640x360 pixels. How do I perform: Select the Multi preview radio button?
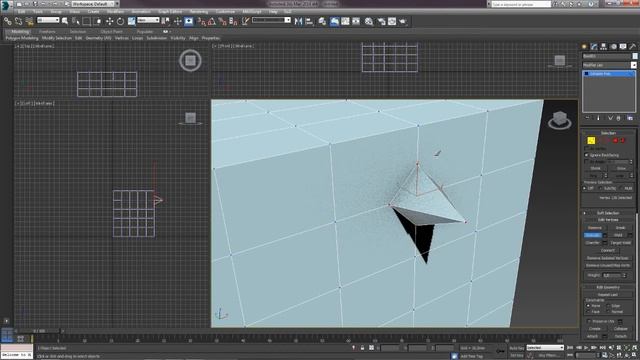[x=621, y=188]
